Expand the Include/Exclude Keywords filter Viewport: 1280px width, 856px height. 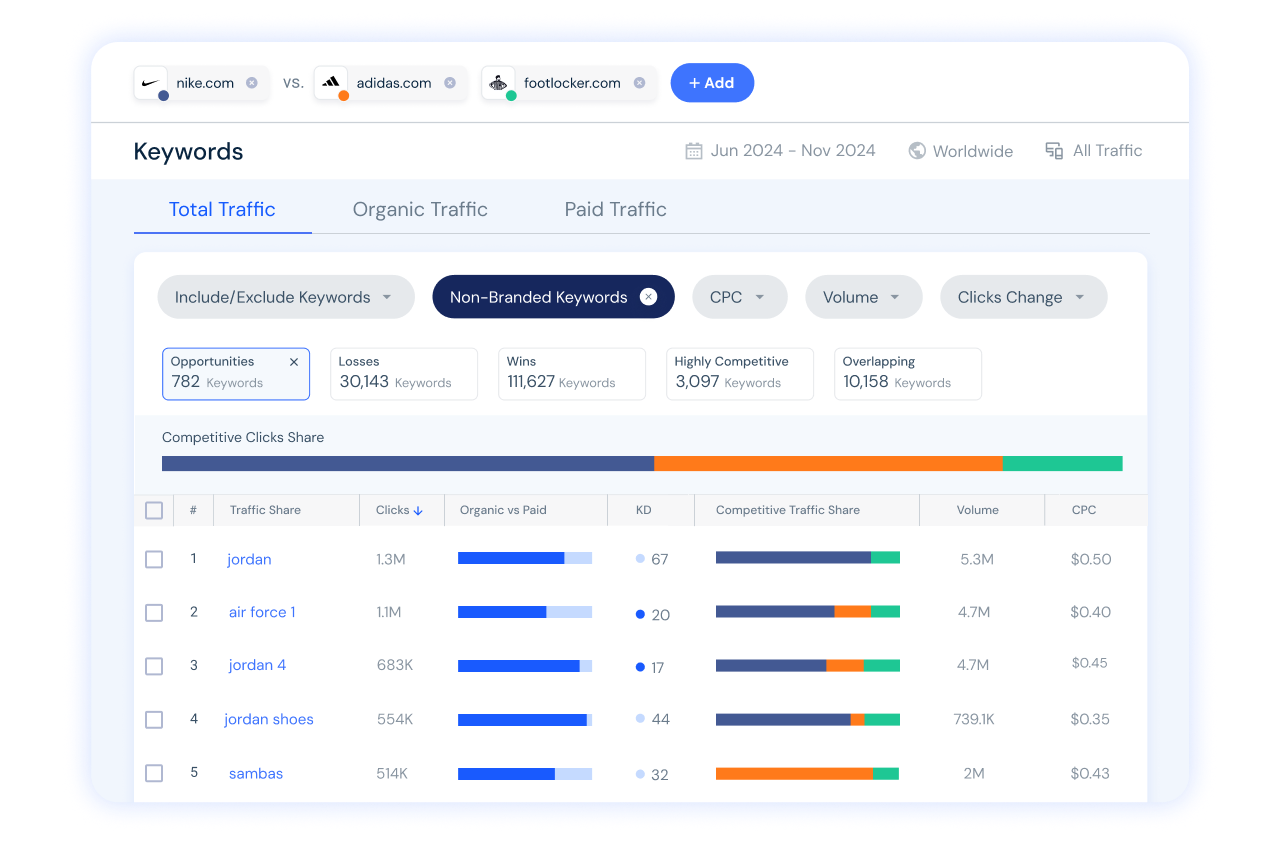tap(286, 297)
